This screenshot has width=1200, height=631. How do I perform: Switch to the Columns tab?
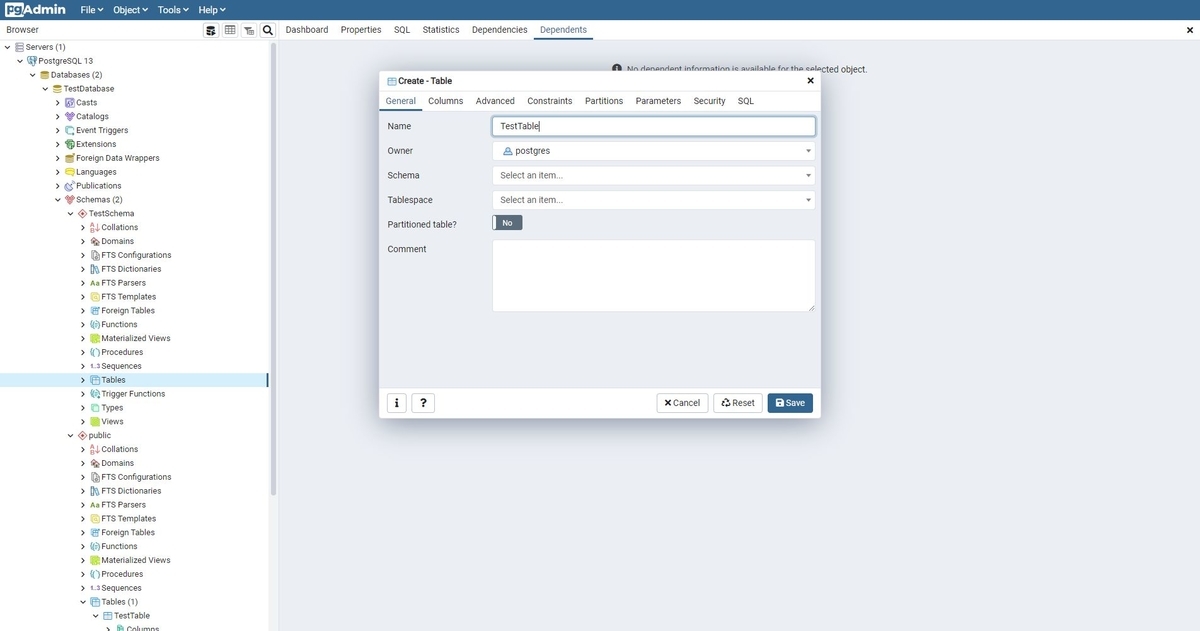point(446,101)
